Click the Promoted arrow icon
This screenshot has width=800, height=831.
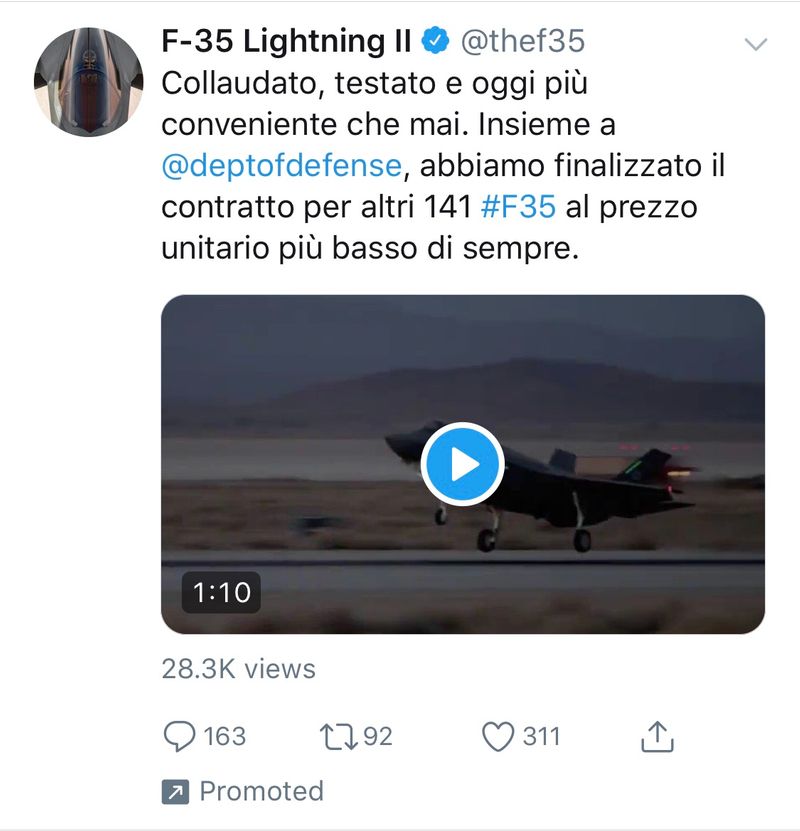click(174, 792)
